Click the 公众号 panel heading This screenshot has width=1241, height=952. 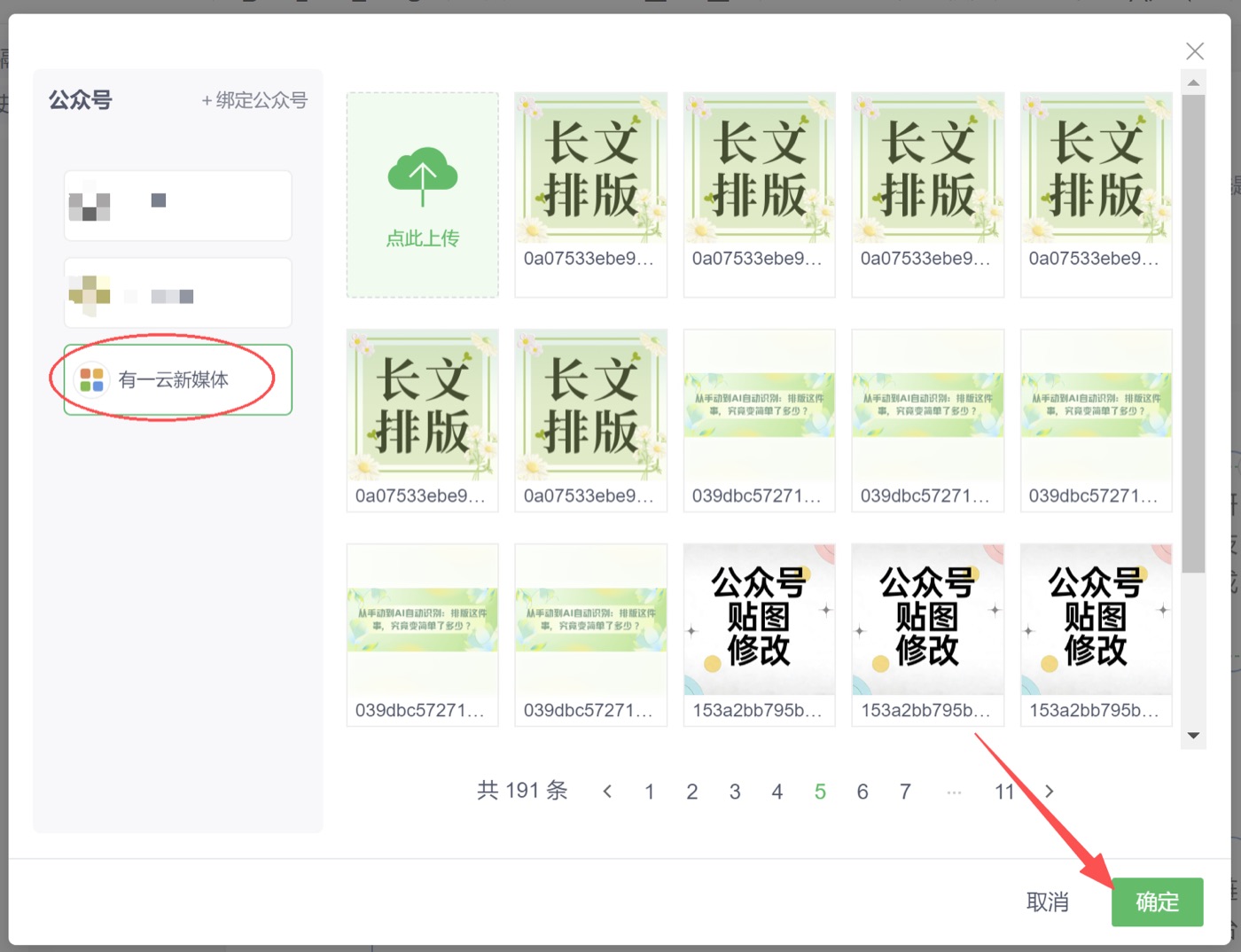tap(81, 100)
